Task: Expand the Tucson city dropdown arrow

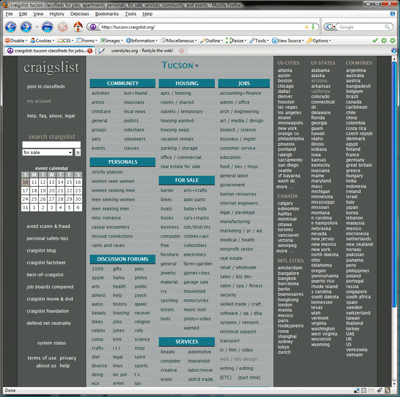Action: coord(197,66)
